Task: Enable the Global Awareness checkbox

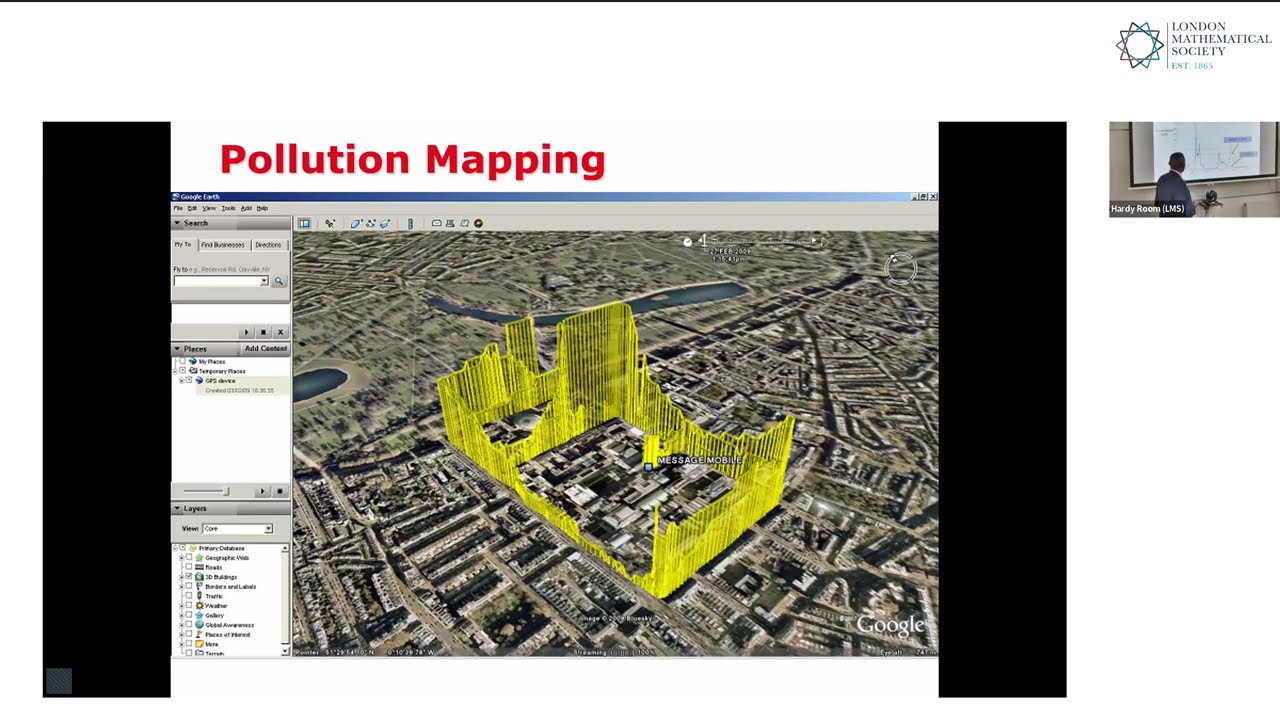Action: click(189, 624)
